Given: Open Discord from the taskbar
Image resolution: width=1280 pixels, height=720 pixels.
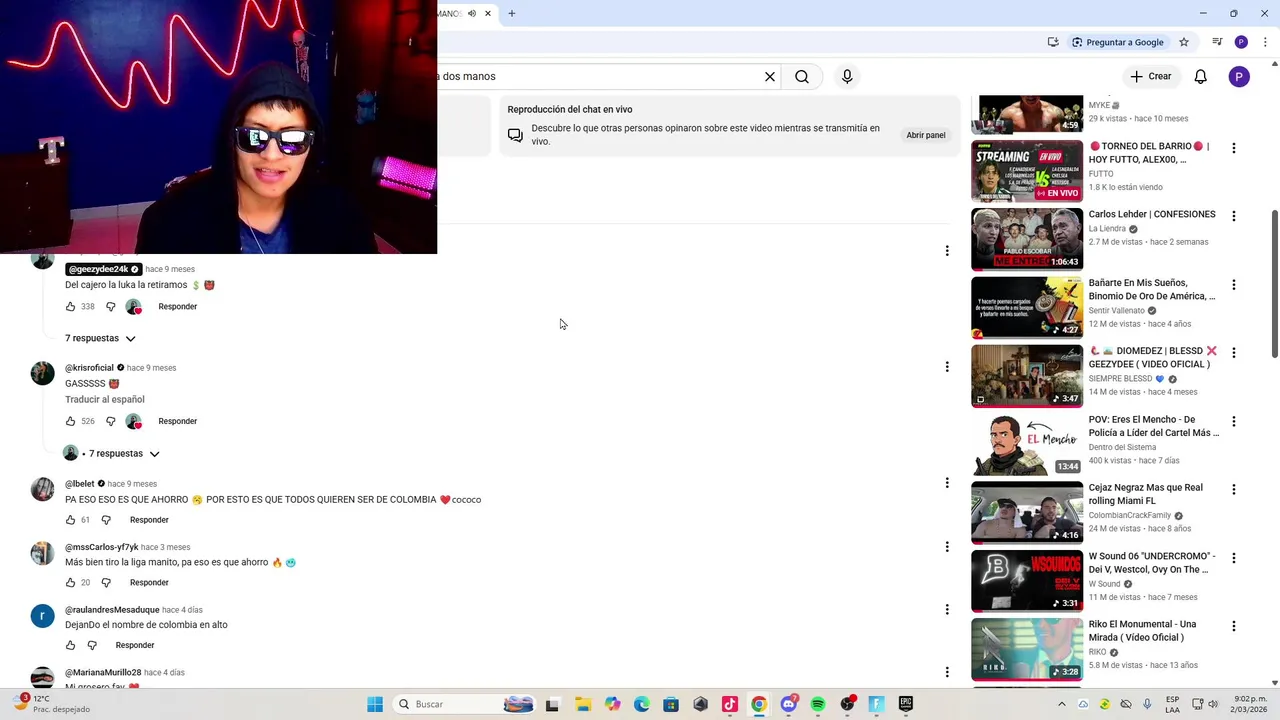Looking at the screenshot, I should [x=789, y=704].
